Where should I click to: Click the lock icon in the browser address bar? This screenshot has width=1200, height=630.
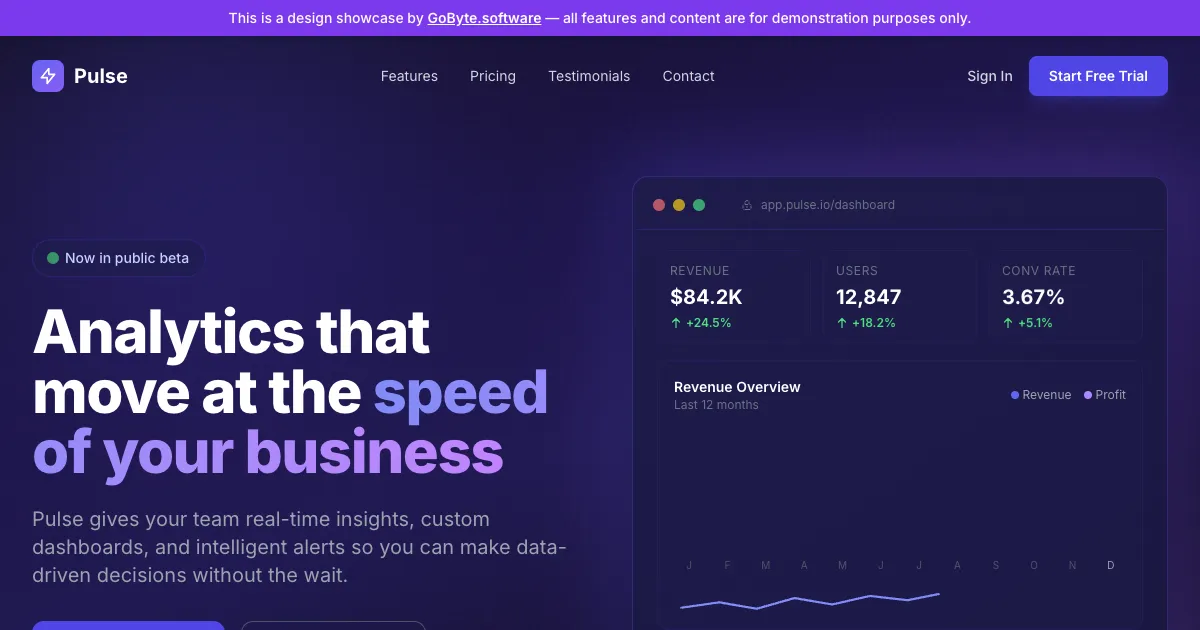746,204
